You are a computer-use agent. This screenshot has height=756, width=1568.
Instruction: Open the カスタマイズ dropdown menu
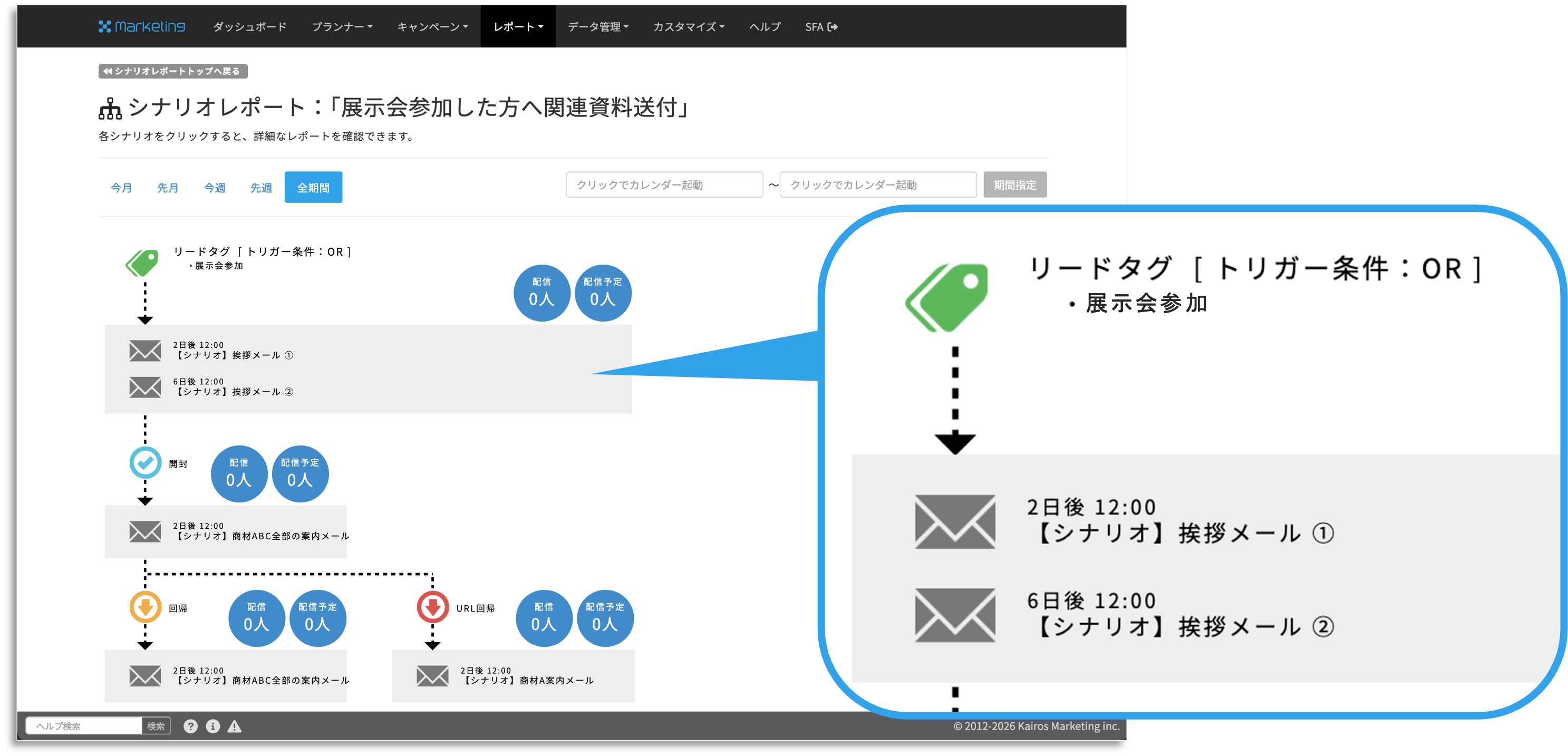point(689,27)
